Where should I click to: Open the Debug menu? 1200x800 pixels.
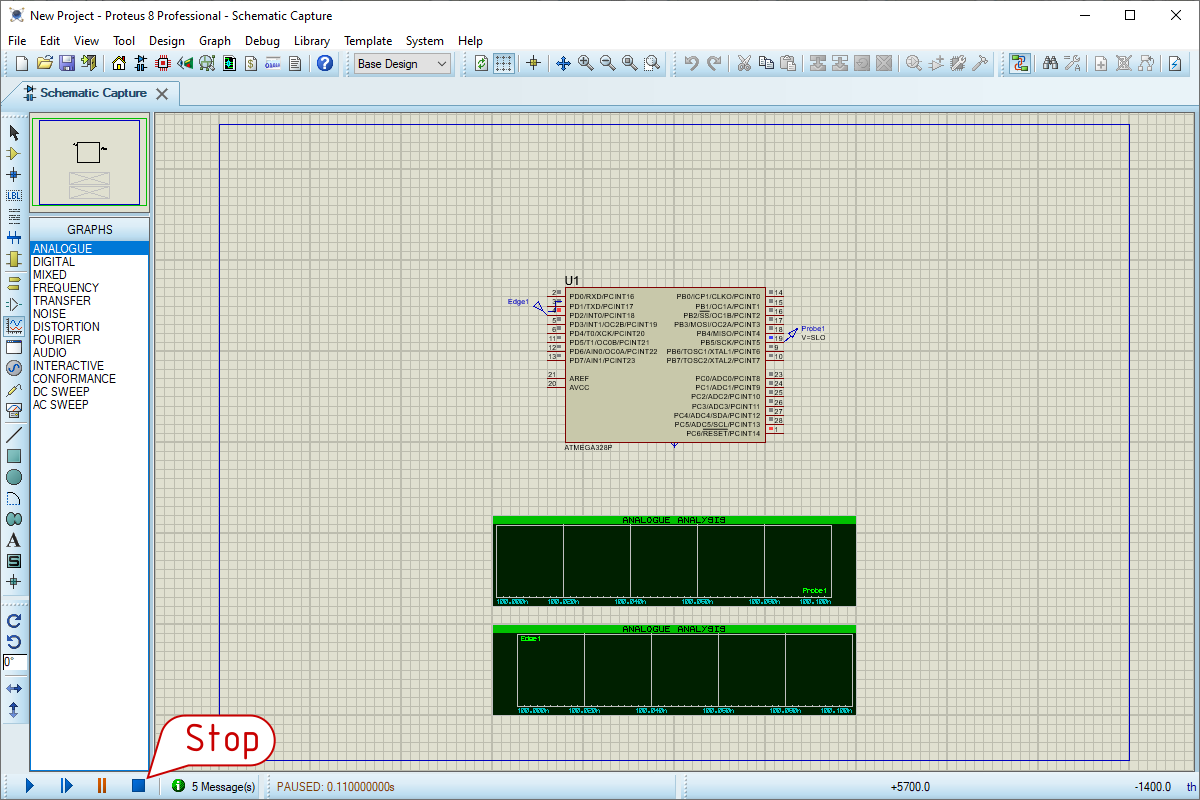point(262,41)
